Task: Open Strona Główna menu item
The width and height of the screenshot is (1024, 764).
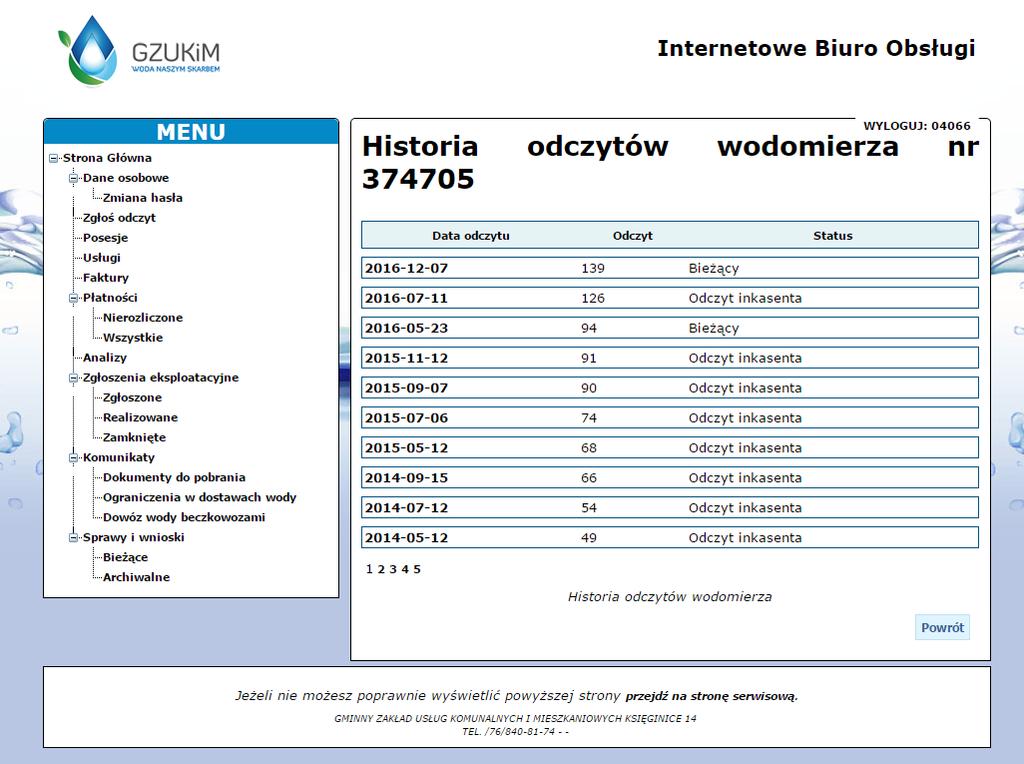Action: click(x=107, y=158)
